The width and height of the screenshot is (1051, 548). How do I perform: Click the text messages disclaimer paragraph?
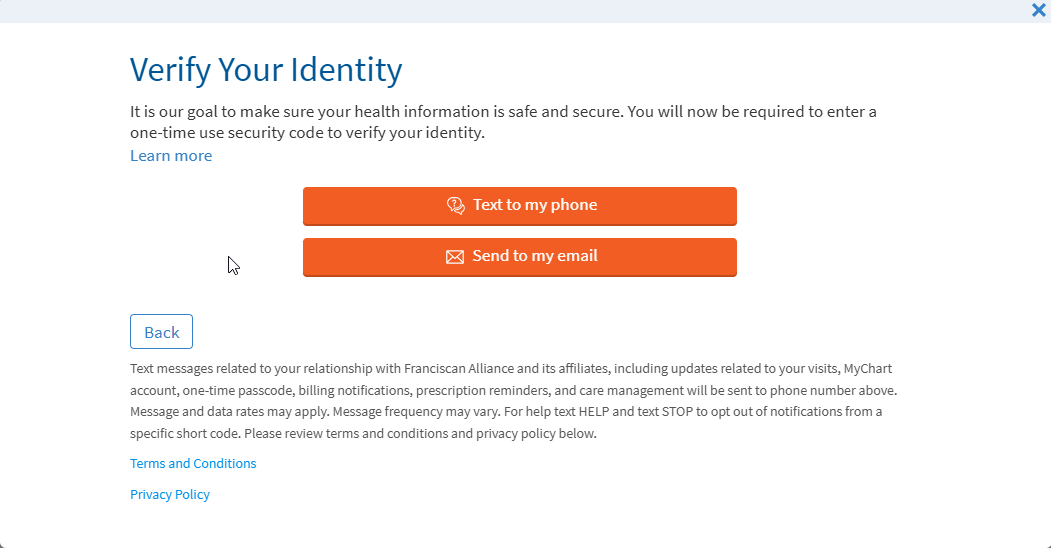pyautogui.click(x=513, y=401)
